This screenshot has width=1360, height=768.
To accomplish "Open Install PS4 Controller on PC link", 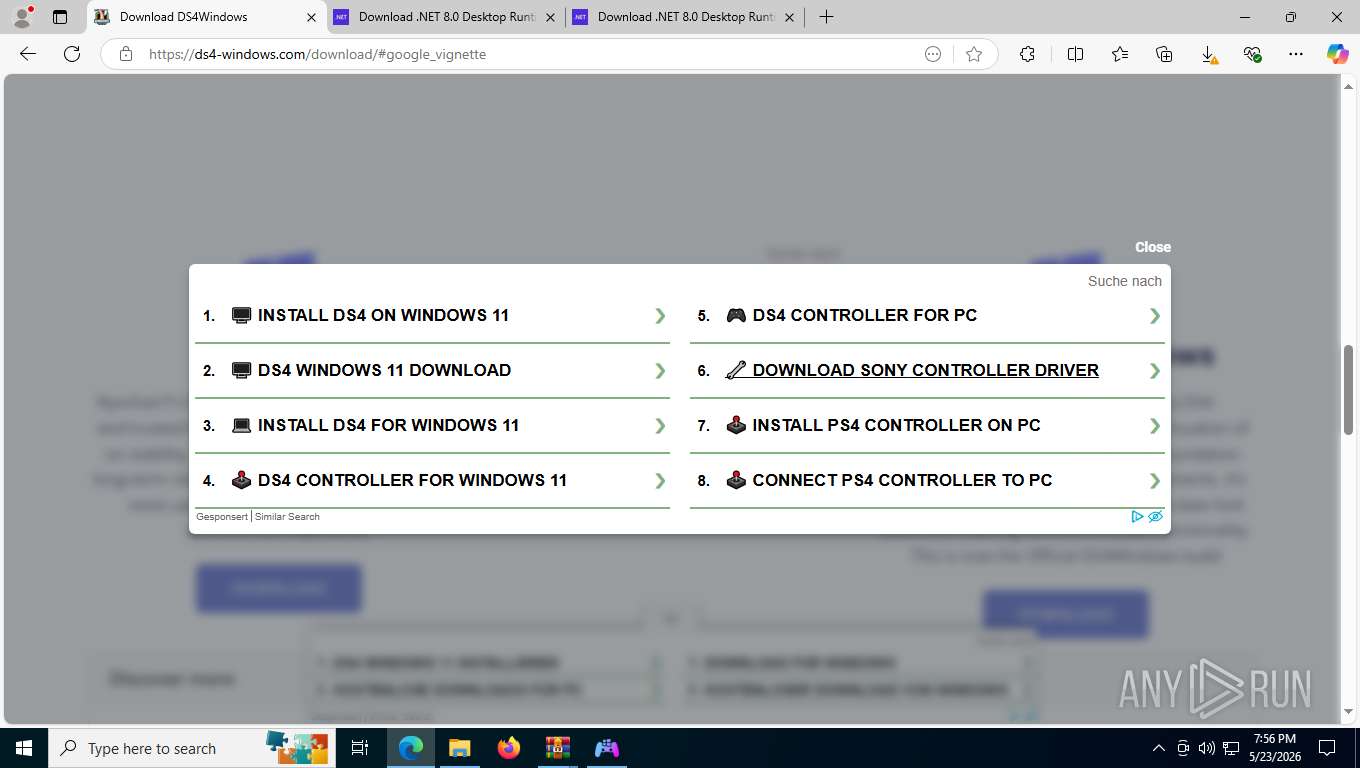I will pyautogui.click(x=896, y=425).
